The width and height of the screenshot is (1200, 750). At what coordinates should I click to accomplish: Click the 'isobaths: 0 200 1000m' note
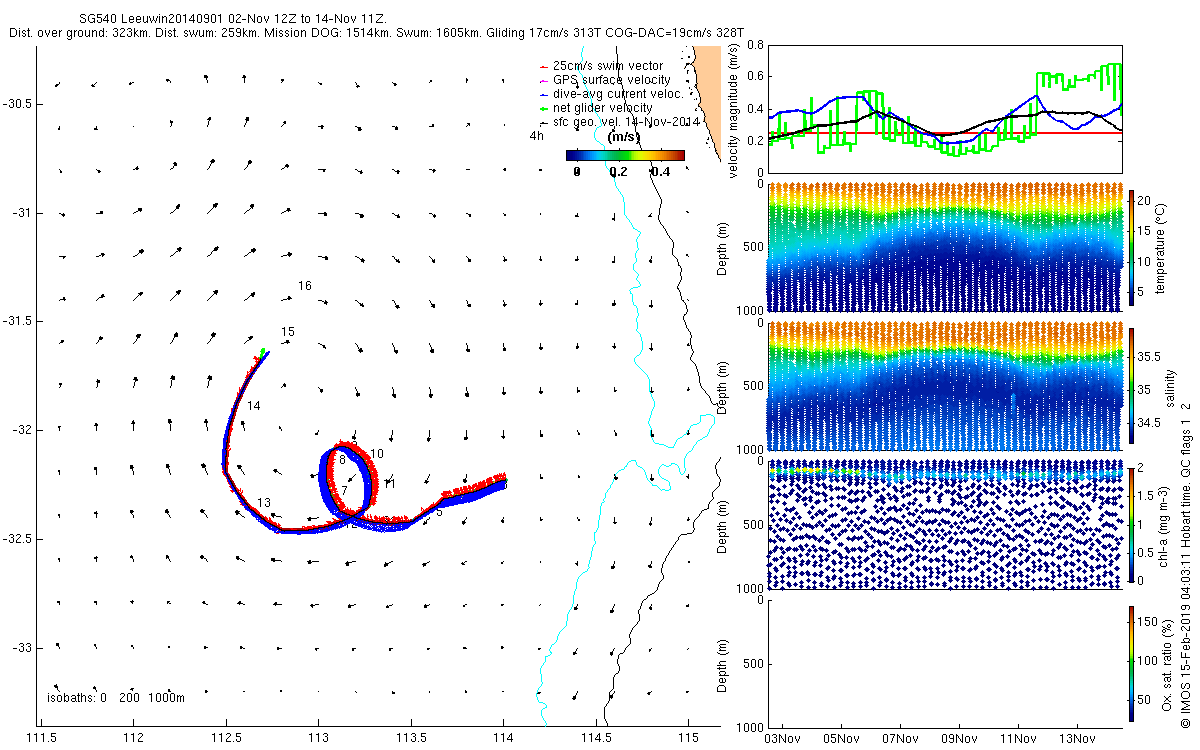pyautogui.click(x=116, y=698)
